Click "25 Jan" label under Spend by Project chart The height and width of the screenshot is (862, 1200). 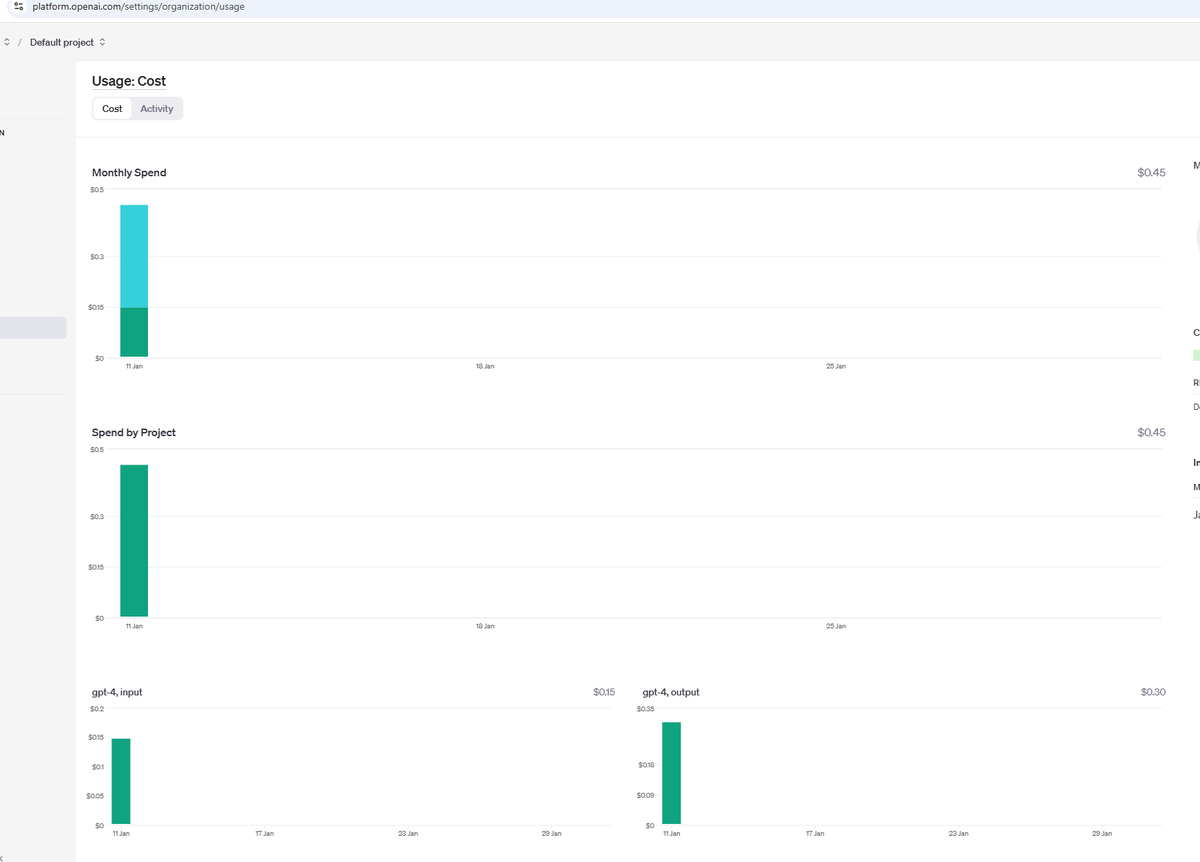coord(836,626)
